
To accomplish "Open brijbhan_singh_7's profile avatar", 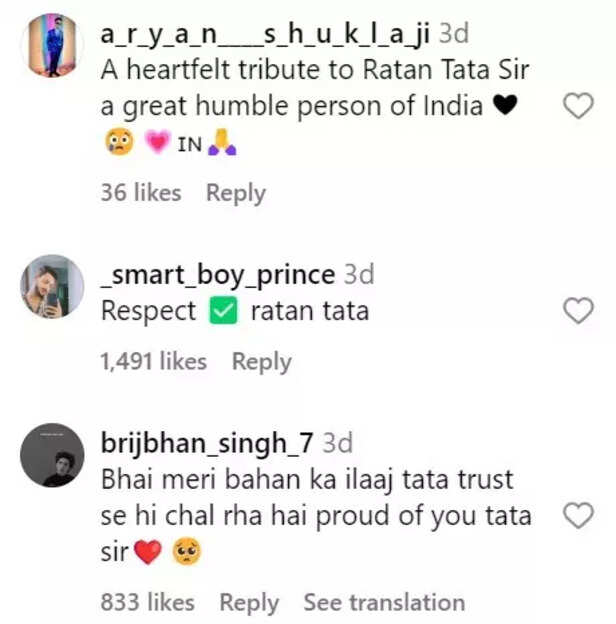I will click(x=52, y=455).
